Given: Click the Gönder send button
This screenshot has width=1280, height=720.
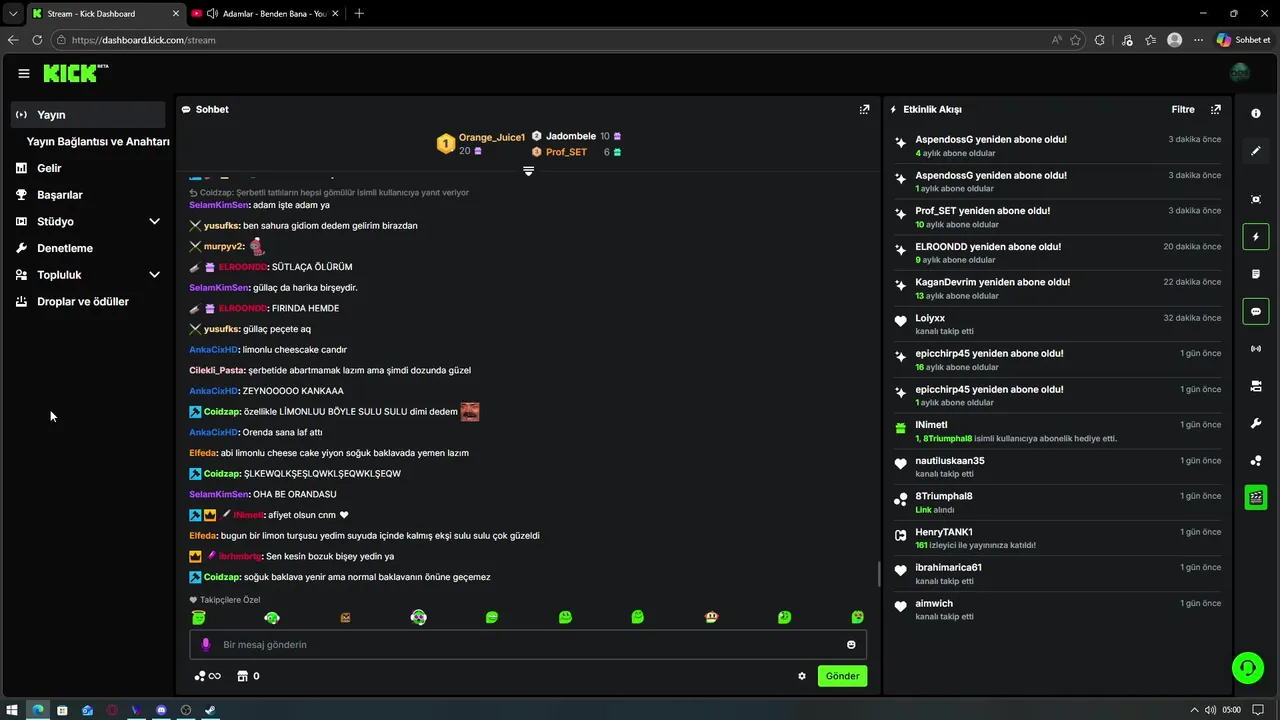Looking at the screenshot, I should click(842, 676).
